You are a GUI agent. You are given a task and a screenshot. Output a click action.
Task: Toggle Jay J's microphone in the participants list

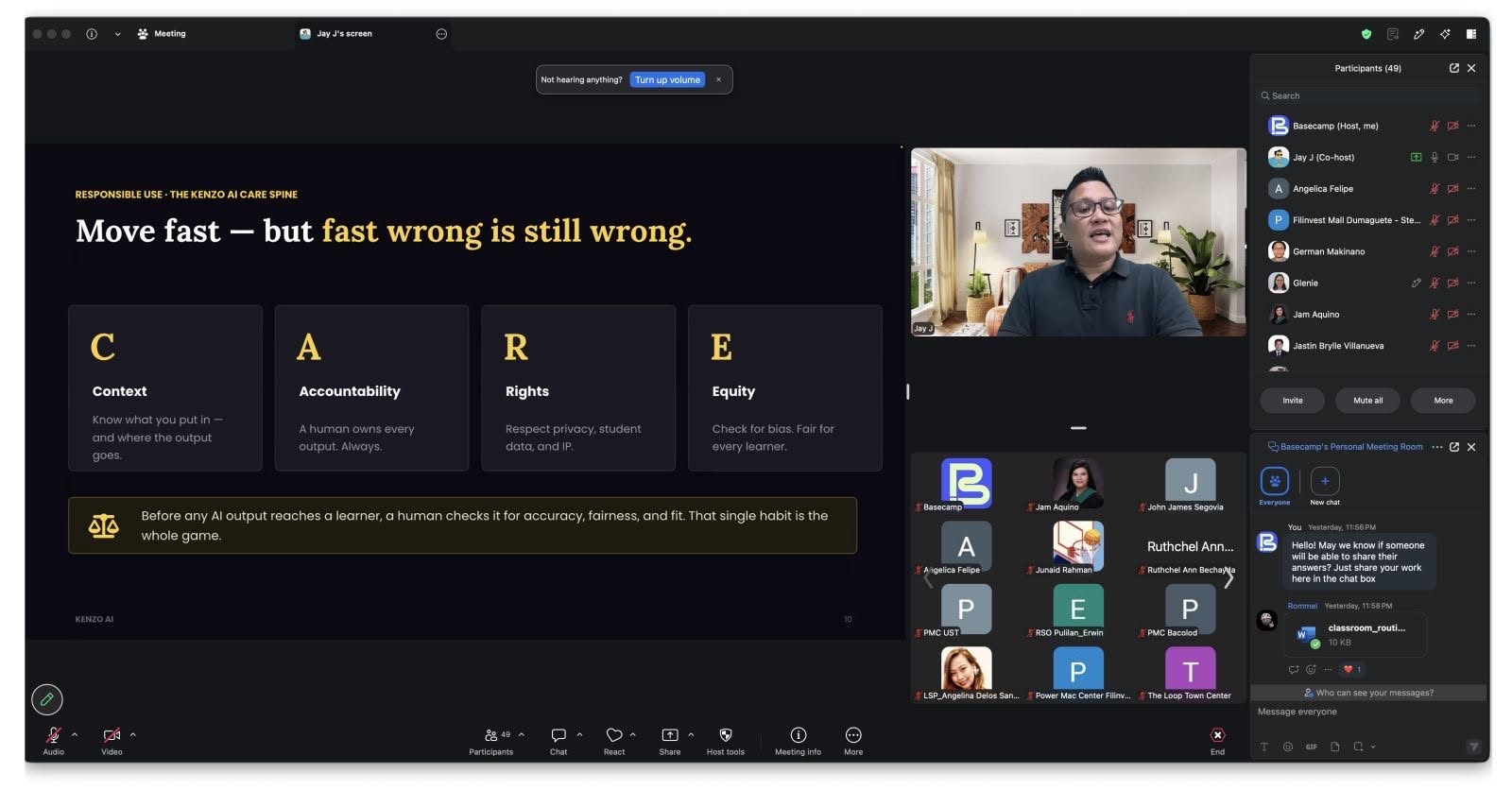1435,158
